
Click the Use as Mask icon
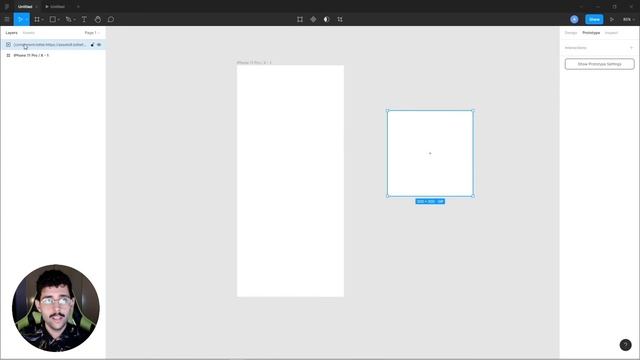[326, 19]
